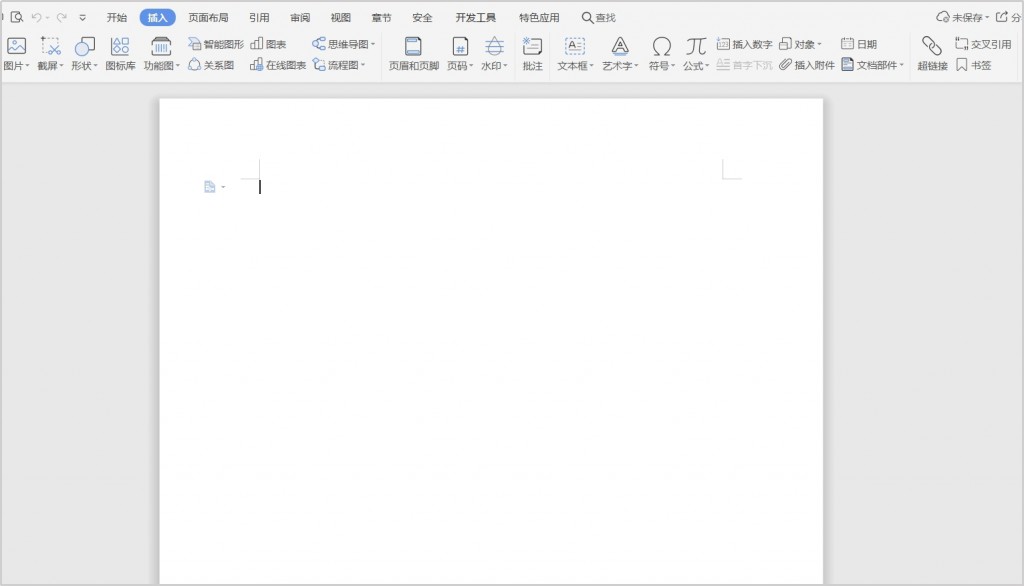The image size is (1024, 586).
Task: Click the 书签 bookmark button
Action: [x=974, y=65]
